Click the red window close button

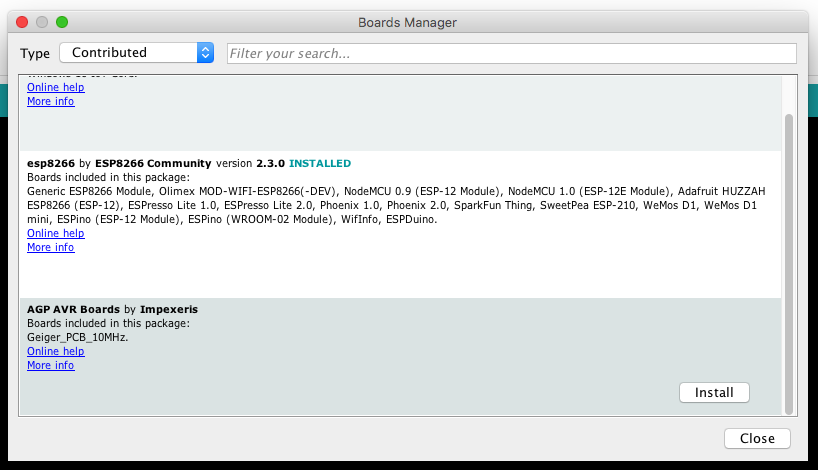point(22,22)
